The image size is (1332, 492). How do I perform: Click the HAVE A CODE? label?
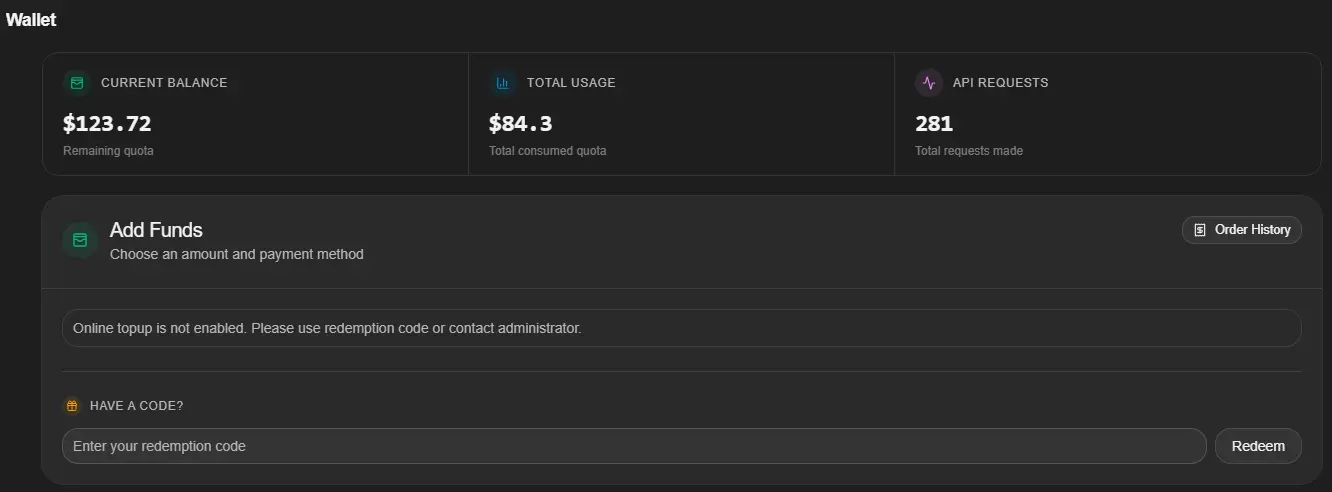point(136,406)
